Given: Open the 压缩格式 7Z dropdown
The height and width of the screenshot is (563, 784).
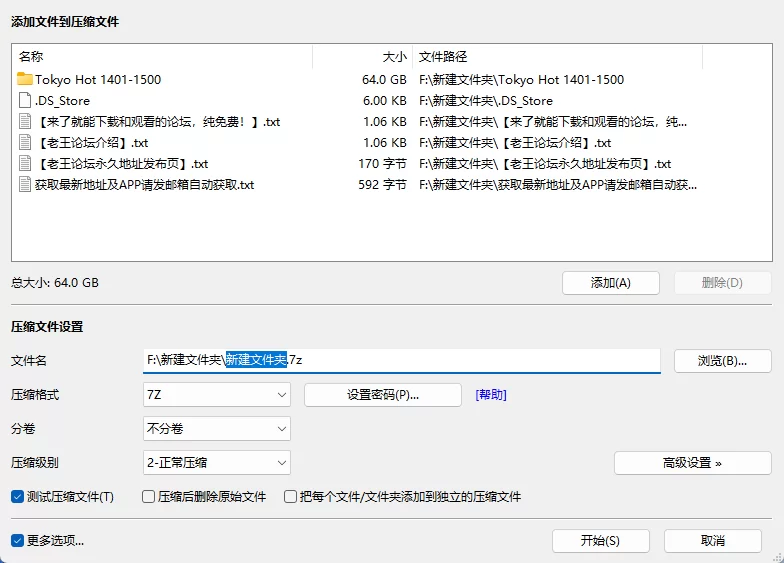Looking at the screenshot, I should tap(216, 394).
